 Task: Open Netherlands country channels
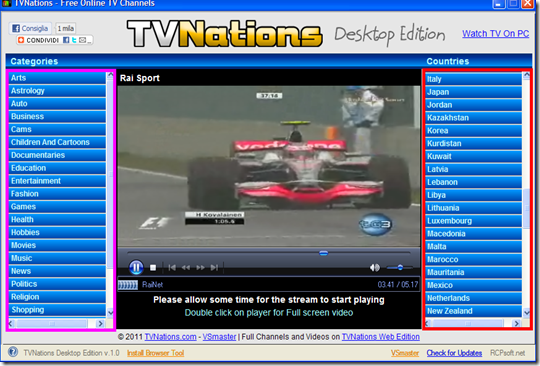pyautogui.click(x=474, y=298)
